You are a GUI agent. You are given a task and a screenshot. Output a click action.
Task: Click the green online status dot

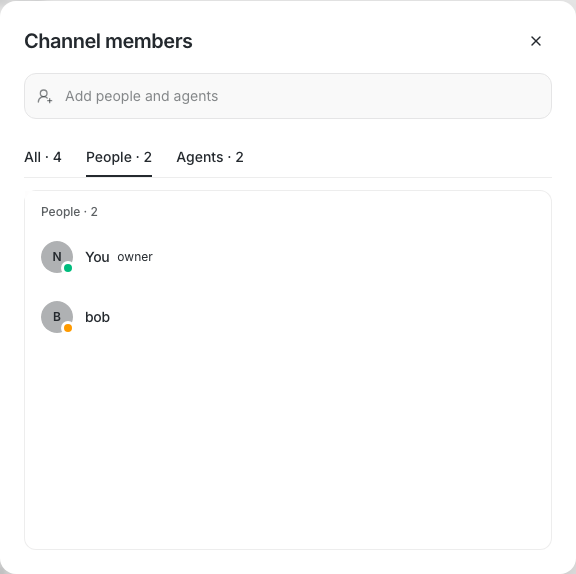tap(68, 268)
